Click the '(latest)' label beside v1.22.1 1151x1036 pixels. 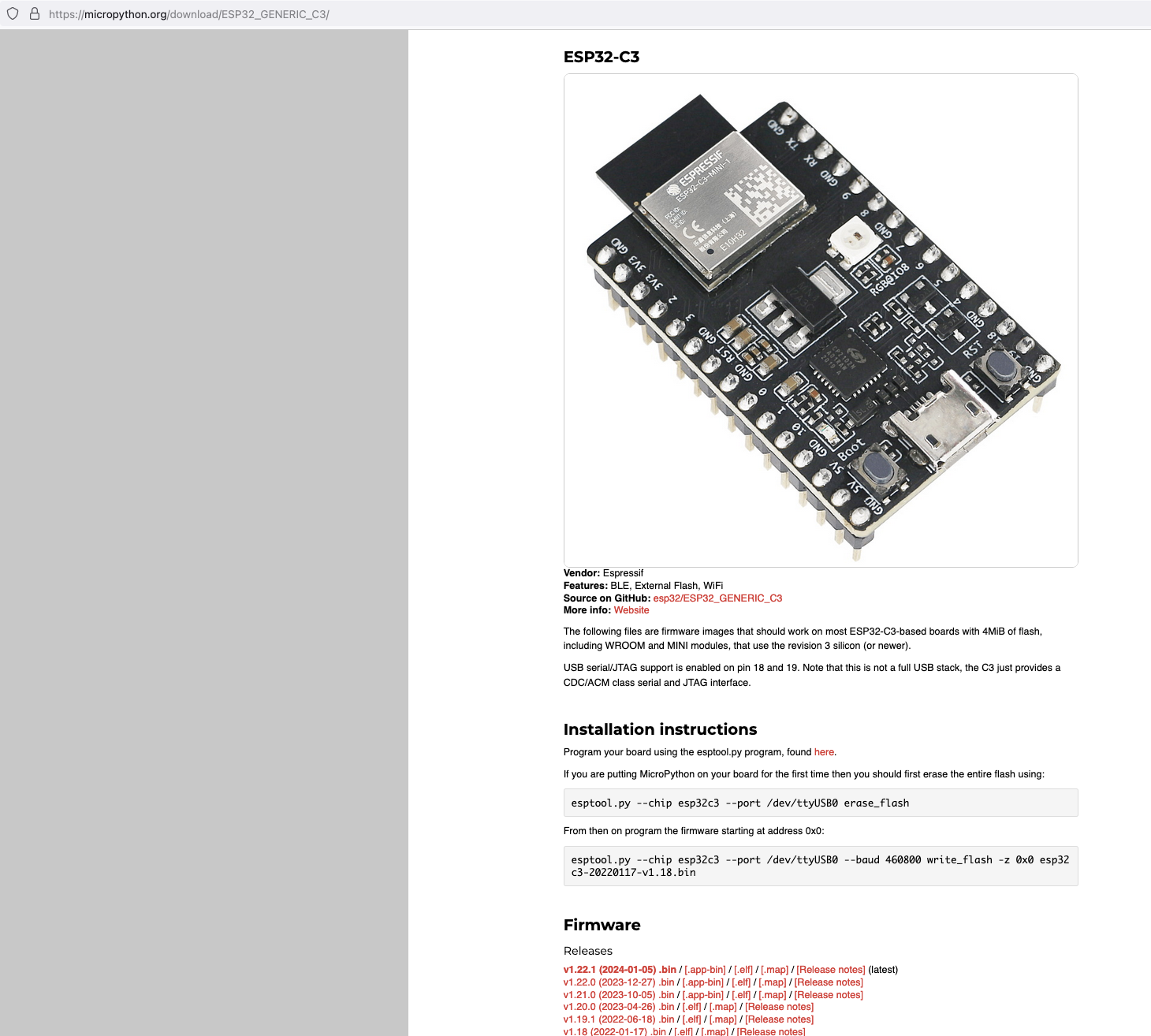(883, 970)
